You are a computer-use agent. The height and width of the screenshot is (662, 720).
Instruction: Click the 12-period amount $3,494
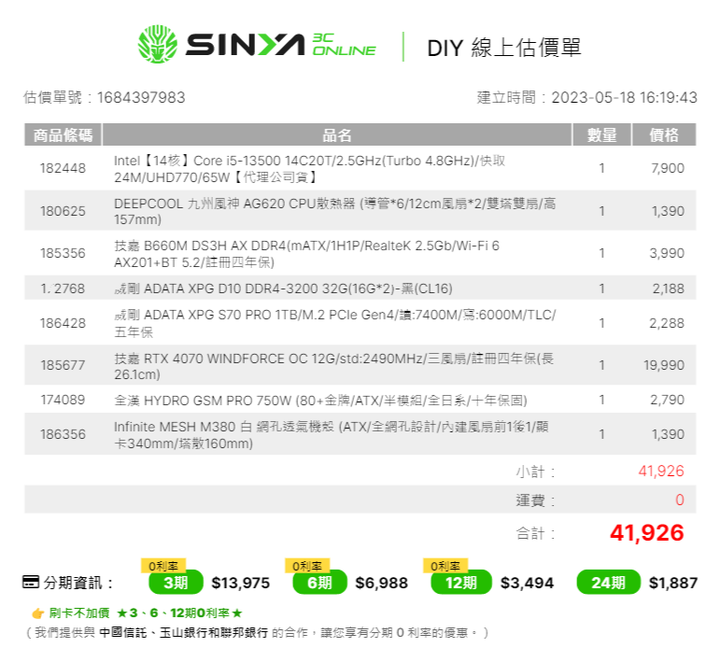point(527,583)
